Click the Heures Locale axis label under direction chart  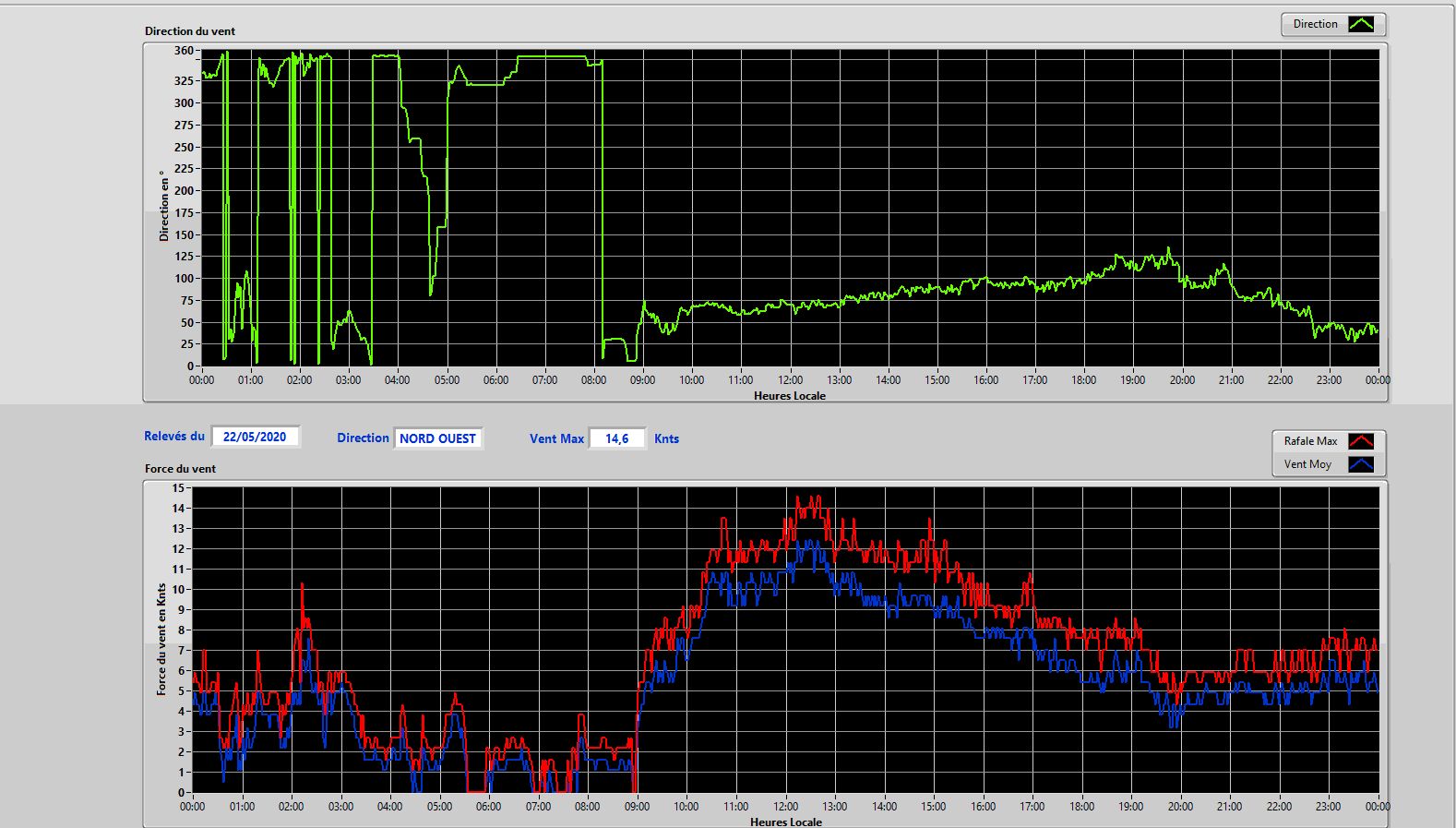790,395
